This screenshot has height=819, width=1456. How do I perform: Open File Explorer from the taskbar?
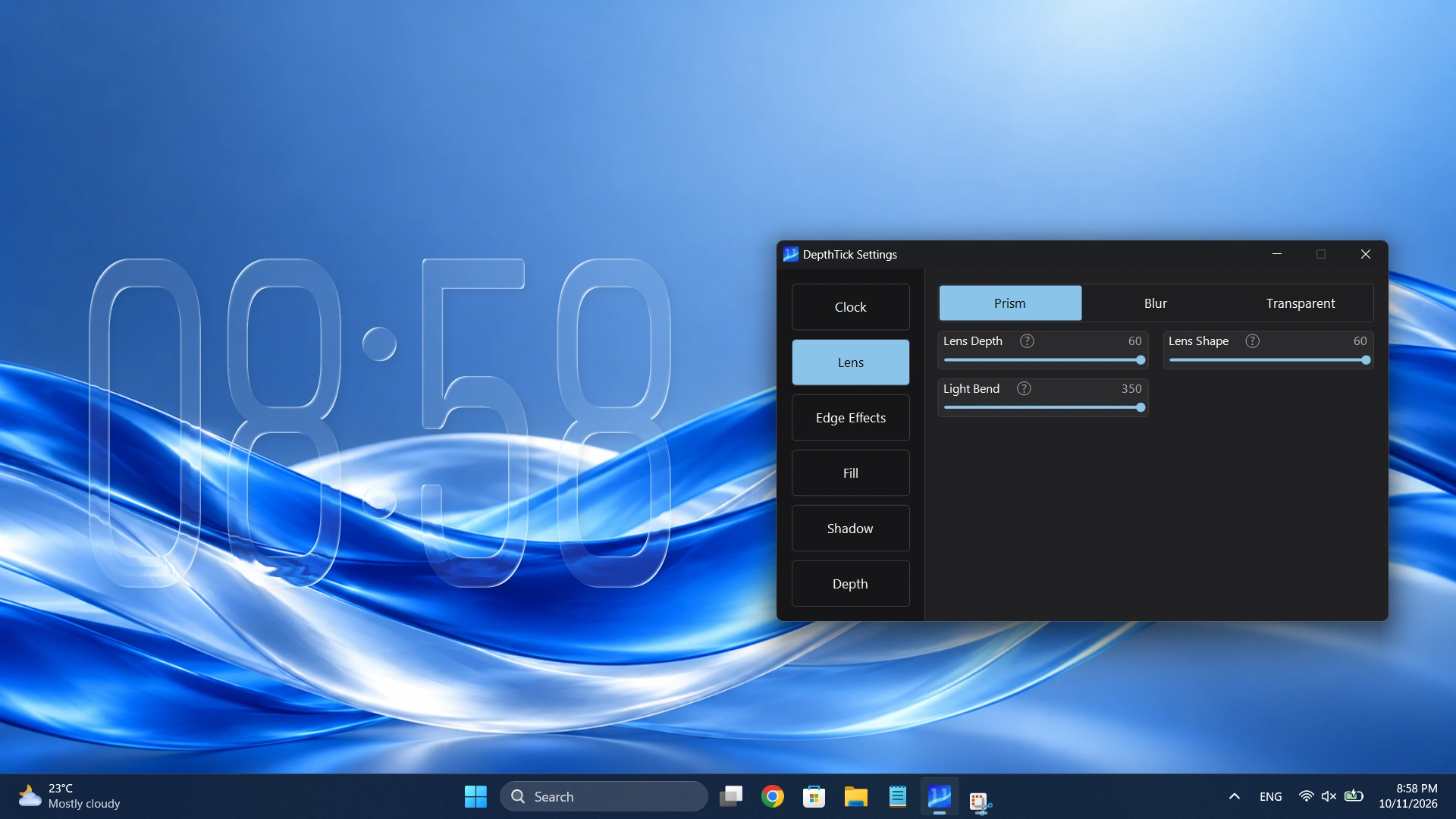pyautogui.click(x=855, y=796)
